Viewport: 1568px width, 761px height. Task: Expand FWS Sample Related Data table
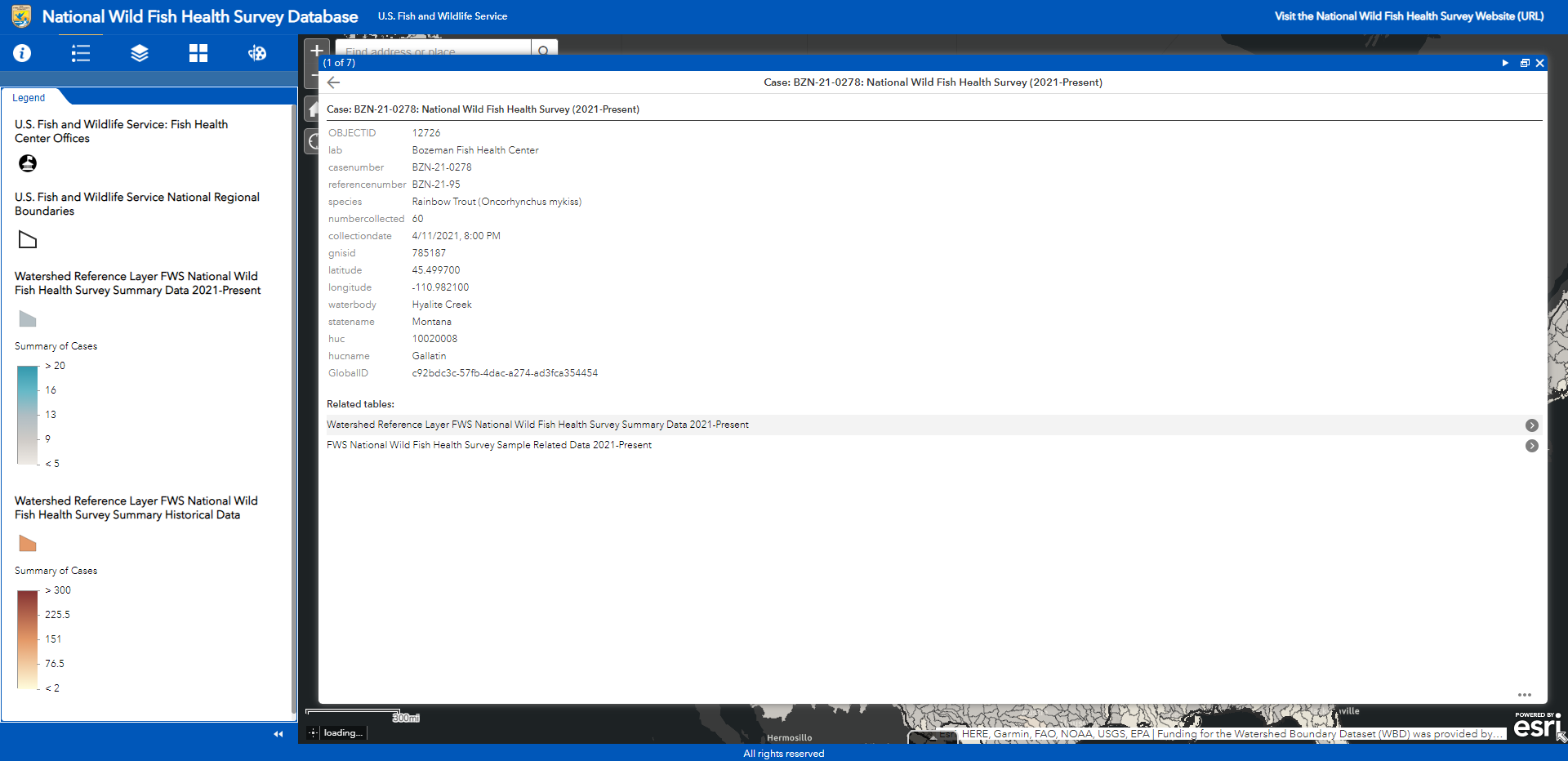tap(1531, 446)
